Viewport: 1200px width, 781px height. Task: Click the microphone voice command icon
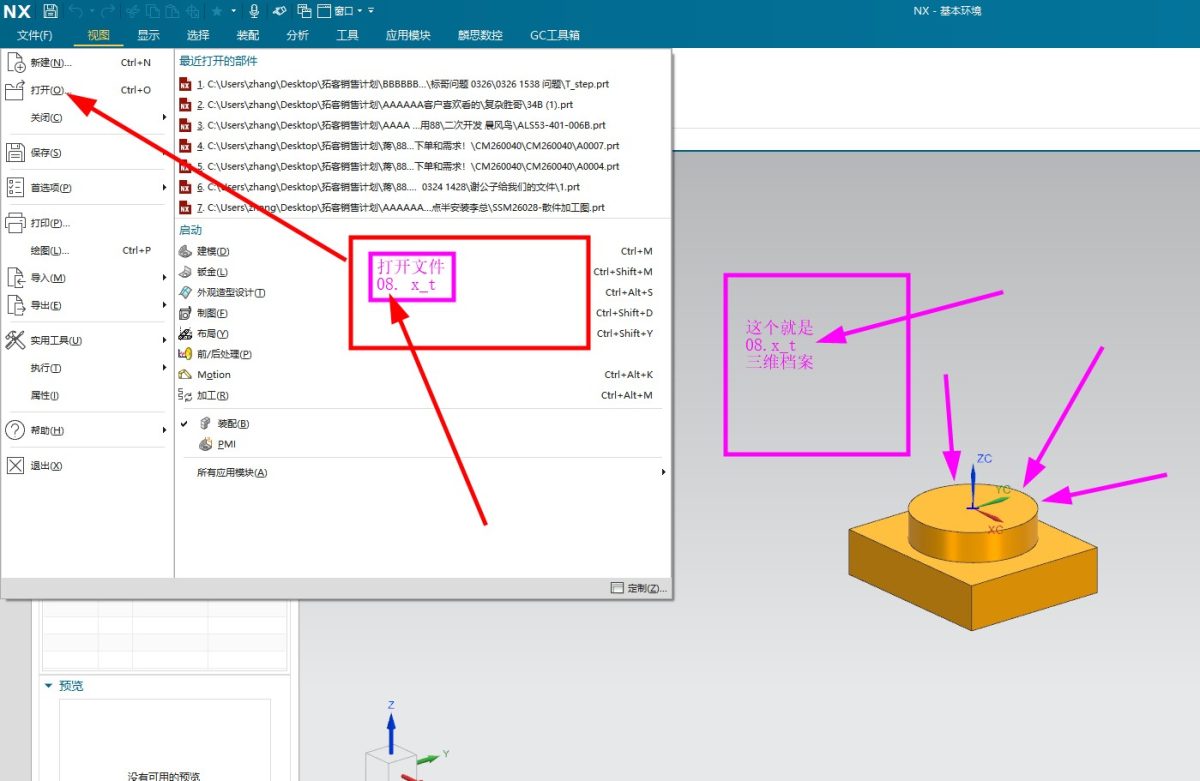point(254,11)
